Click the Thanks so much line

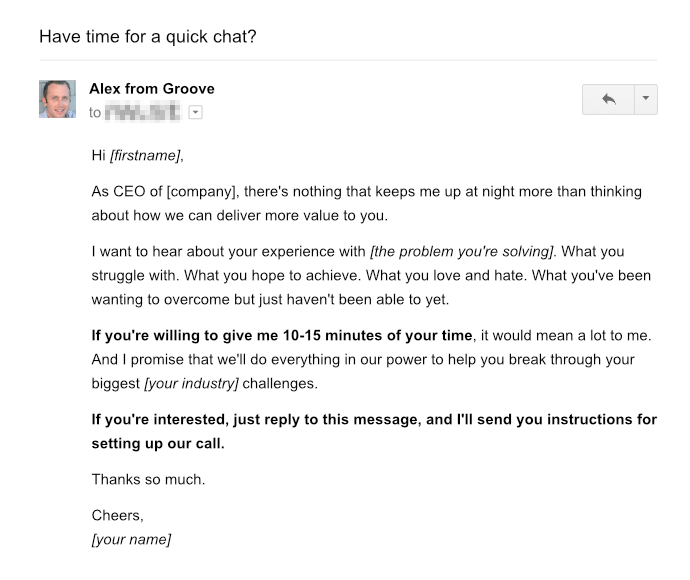(148, 479)
